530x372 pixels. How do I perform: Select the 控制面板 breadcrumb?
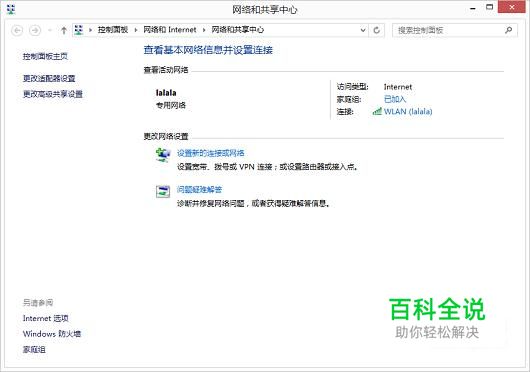click(x=113, y=30)
